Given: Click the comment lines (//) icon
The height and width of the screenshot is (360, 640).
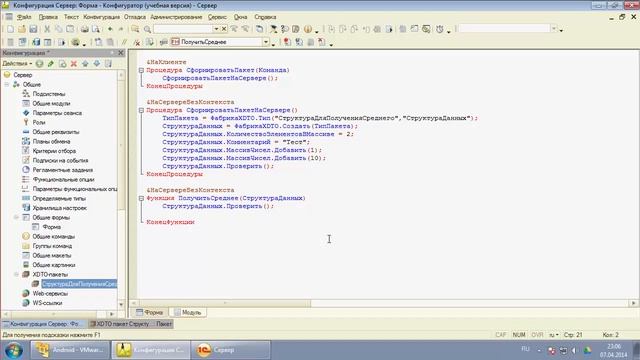Looking at the screenshot, I should coord(124,42).
